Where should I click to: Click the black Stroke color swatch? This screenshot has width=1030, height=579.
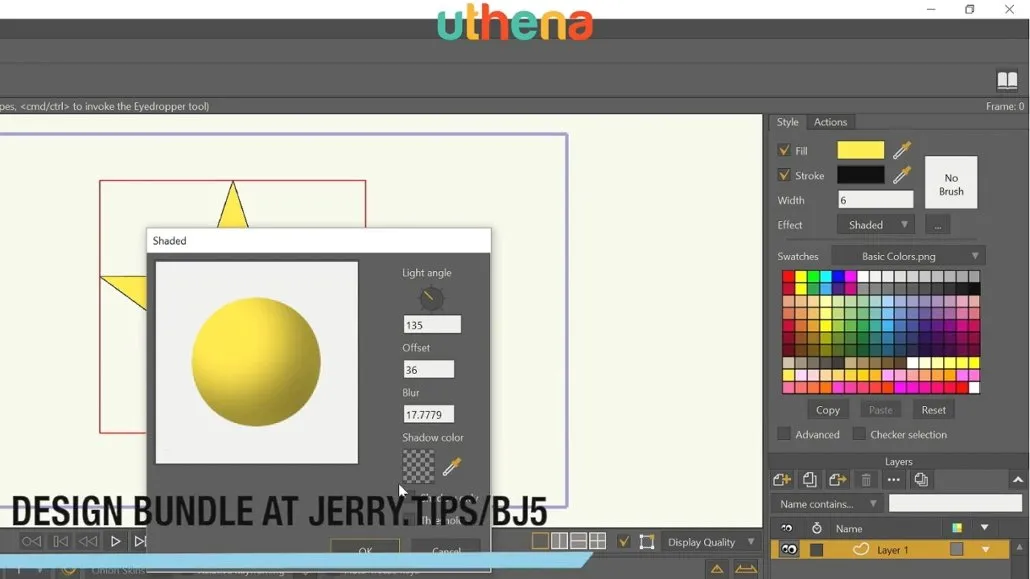860,175
